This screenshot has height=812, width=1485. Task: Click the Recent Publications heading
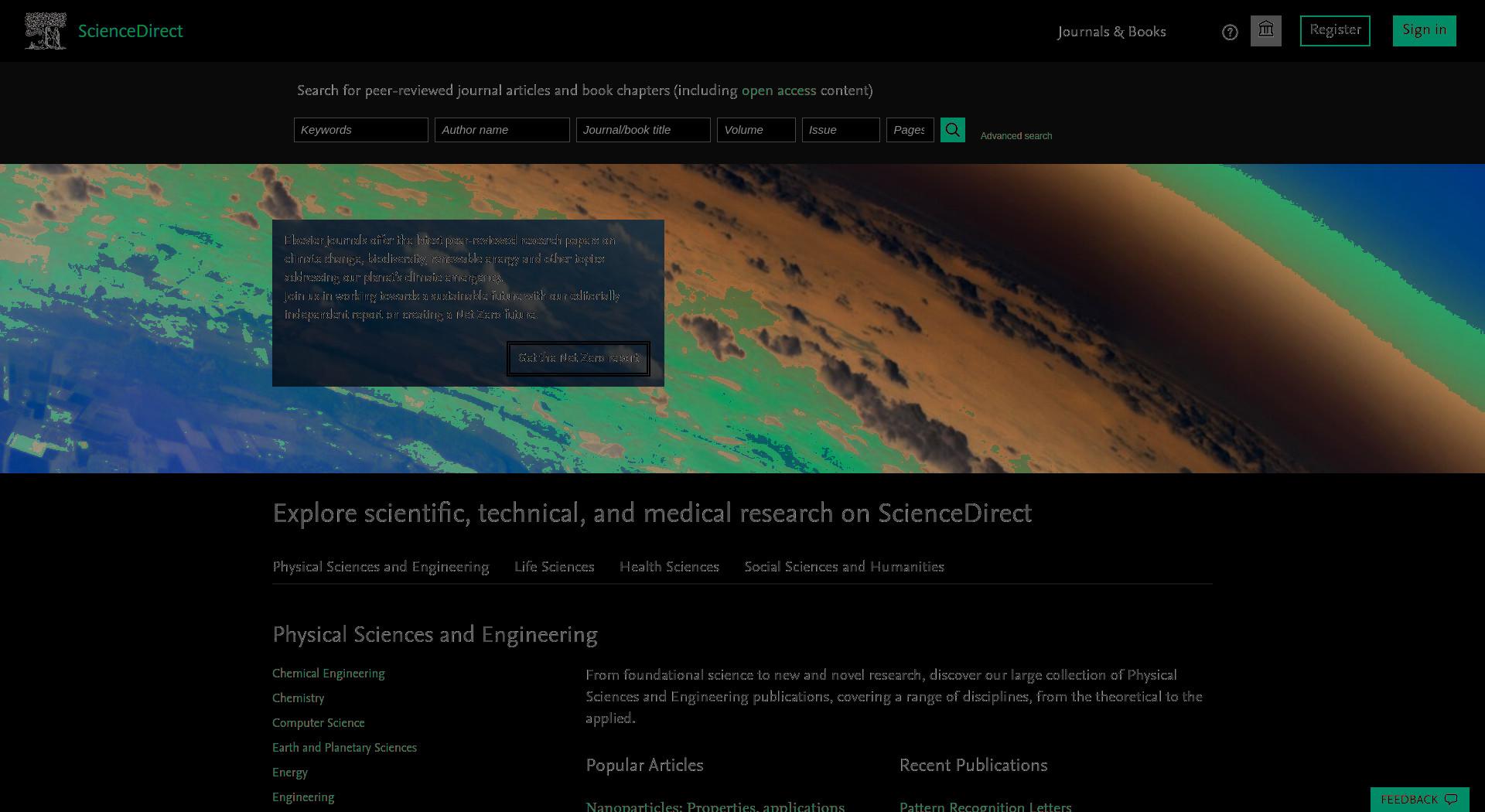(x=973, y=766)
